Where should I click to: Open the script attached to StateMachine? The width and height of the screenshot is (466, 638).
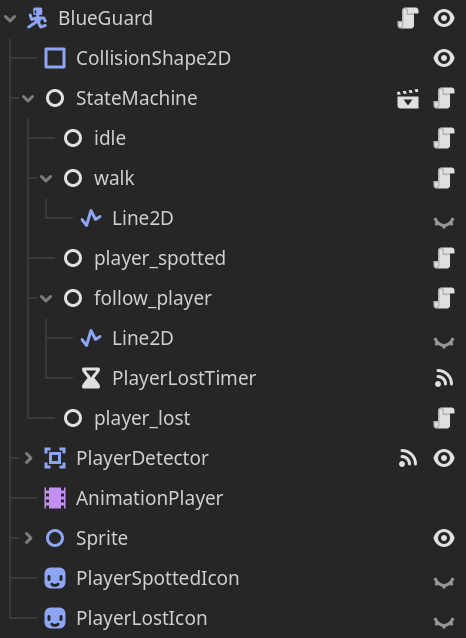(444, 98)
